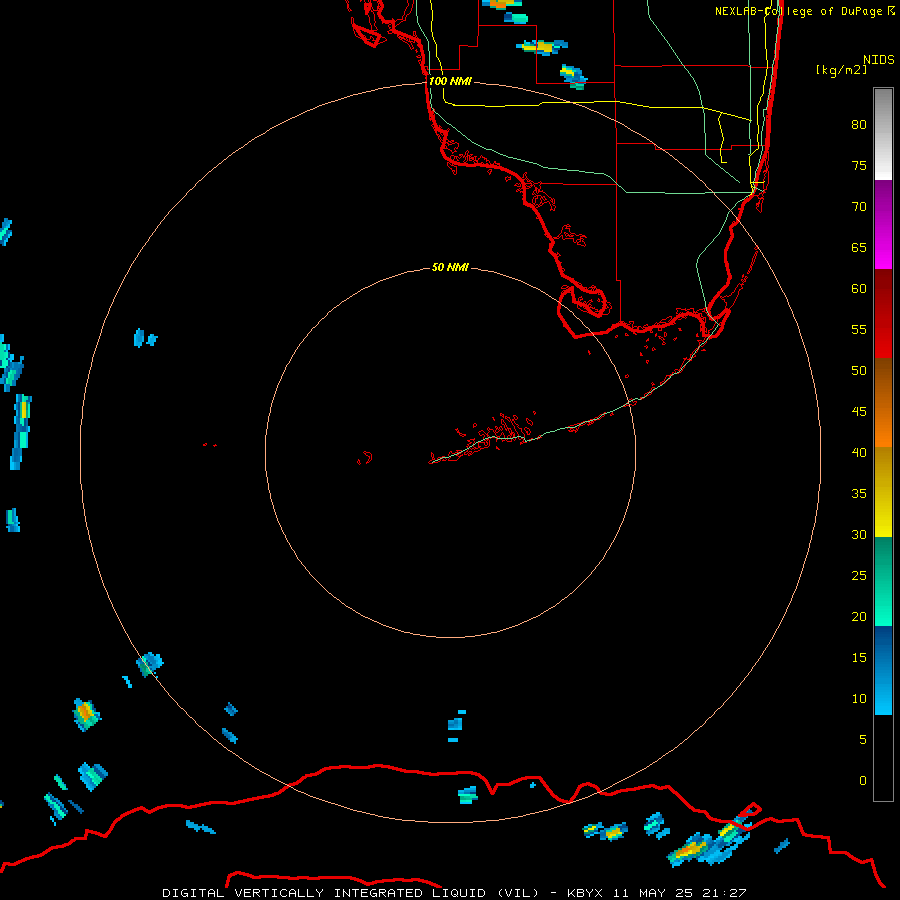The width and height of the screenshot is (900, 900).
Task: Click the [kg/m2] units label
Action: (x=841, y=70)
